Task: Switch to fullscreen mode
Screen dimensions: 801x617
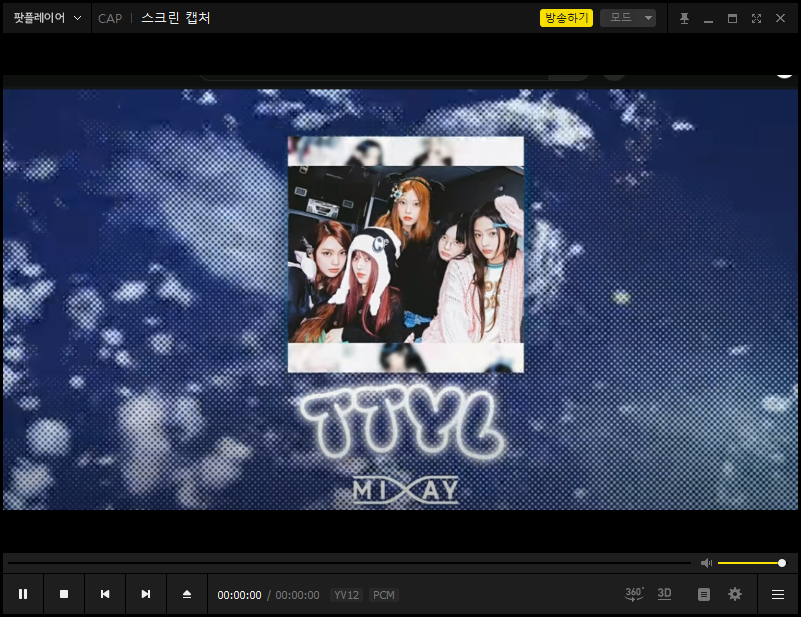Action: 757,18
